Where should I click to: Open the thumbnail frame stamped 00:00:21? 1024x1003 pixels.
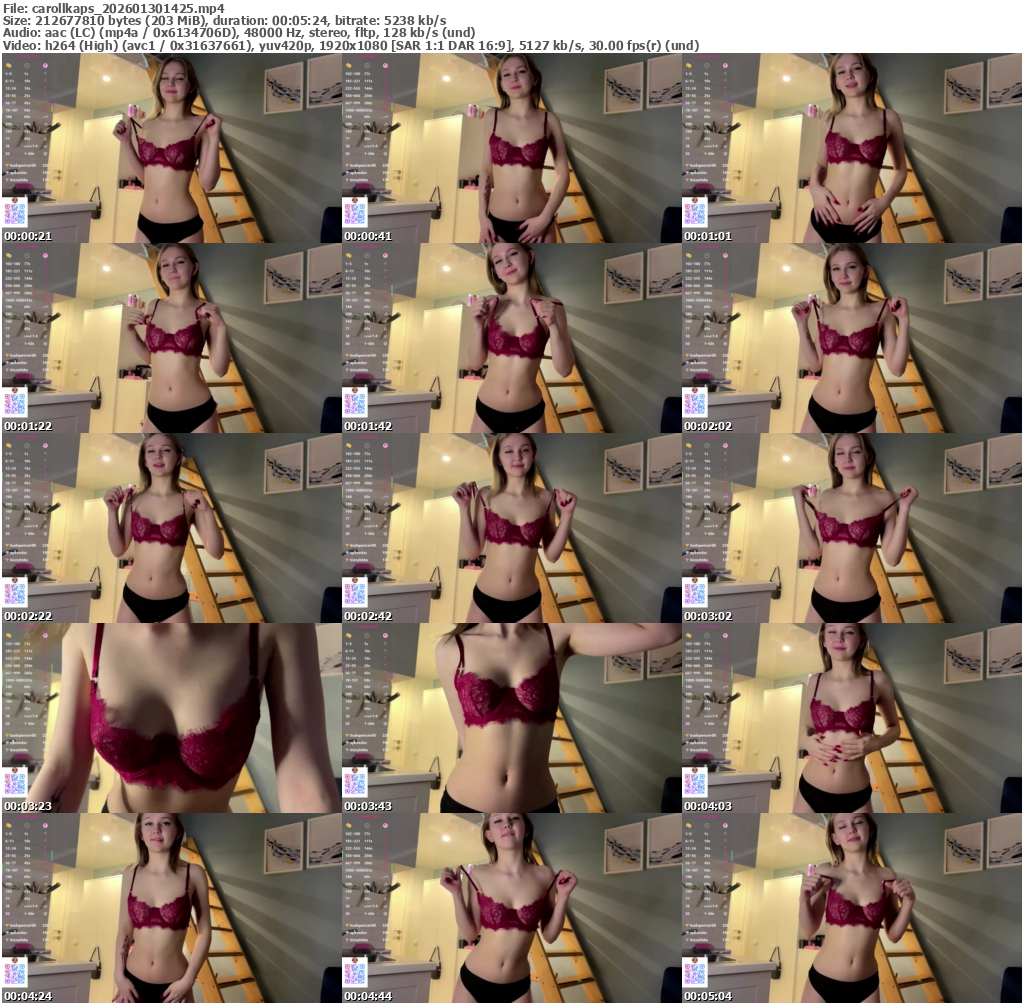171,148
